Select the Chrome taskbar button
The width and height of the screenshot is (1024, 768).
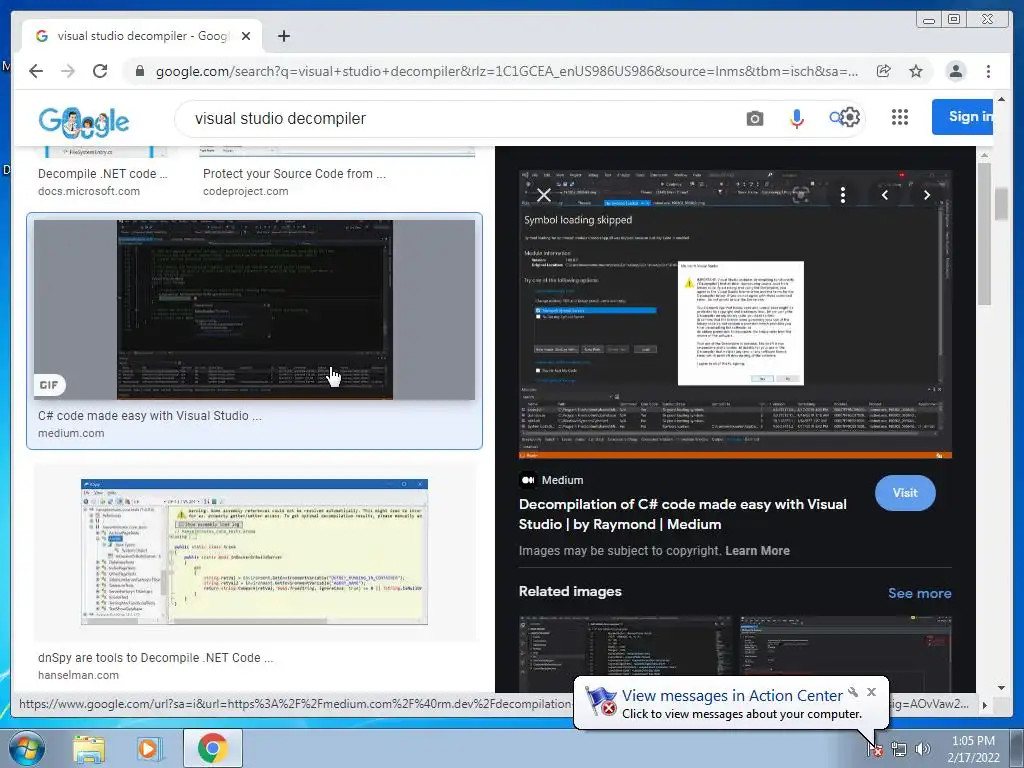click(213, 748)
